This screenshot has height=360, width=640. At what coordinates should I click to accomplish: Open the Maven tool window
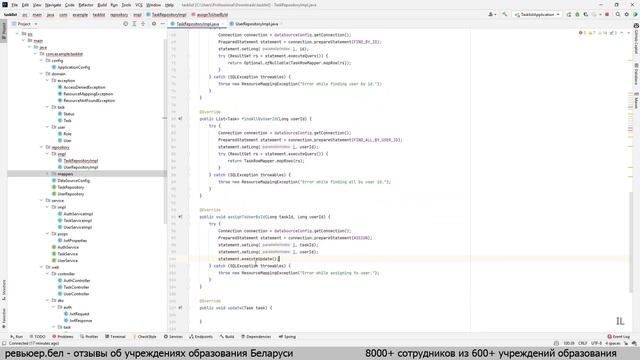636,100
